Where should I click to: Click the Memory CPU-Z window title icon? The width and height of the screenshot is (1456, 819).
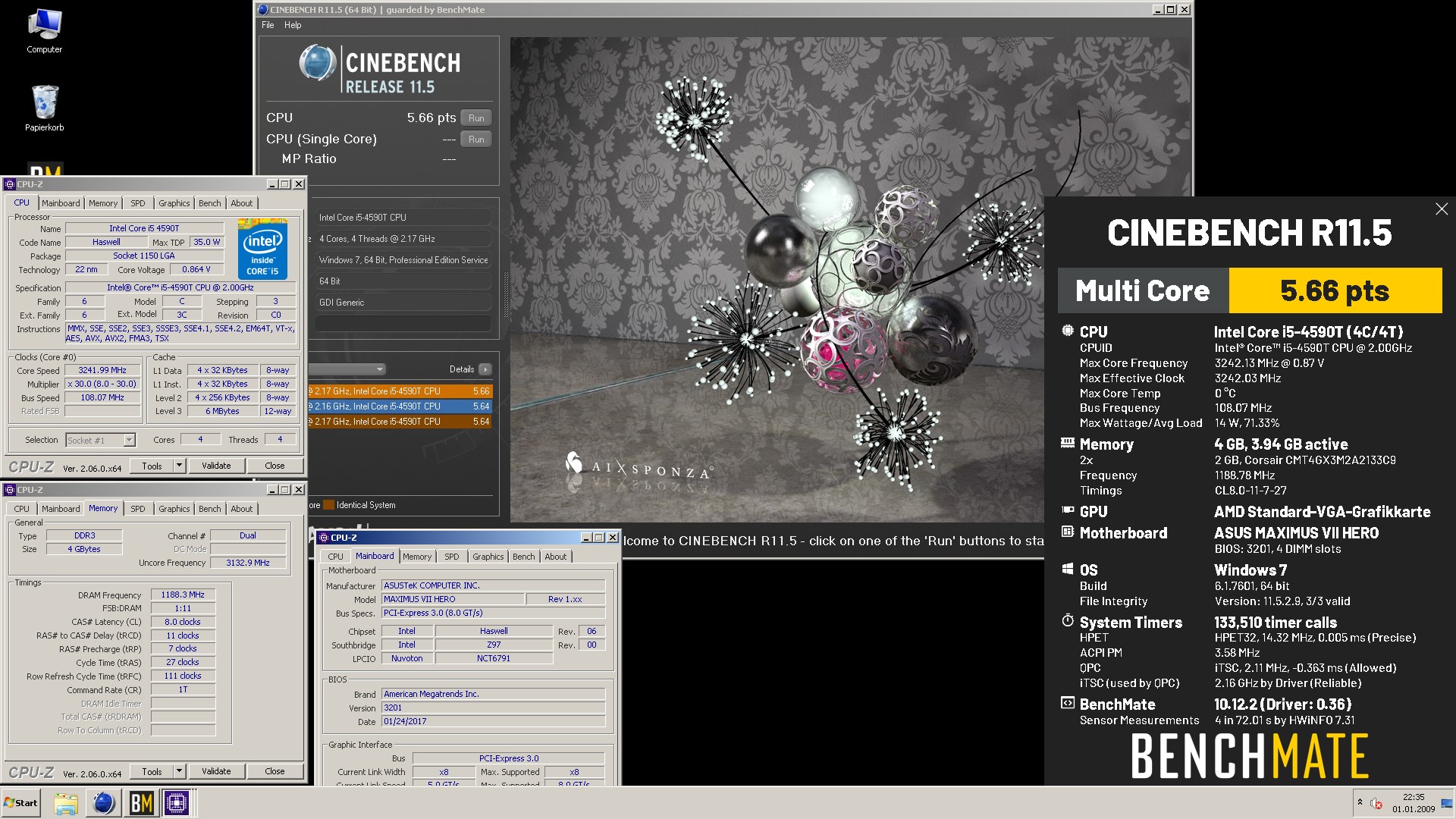pyautogui.click(x=10, y=490)
